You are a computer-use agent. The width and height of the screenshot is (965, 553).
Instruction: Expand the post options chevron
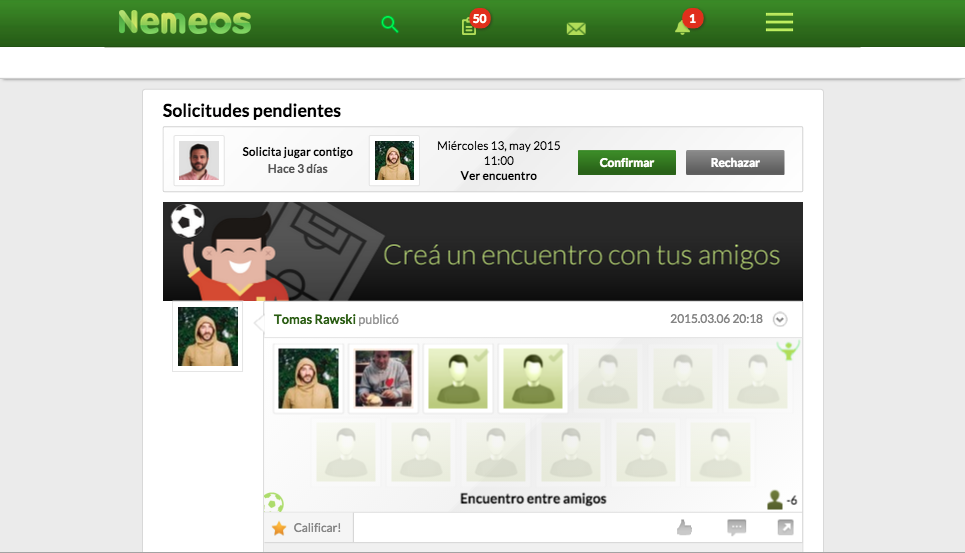780,319
